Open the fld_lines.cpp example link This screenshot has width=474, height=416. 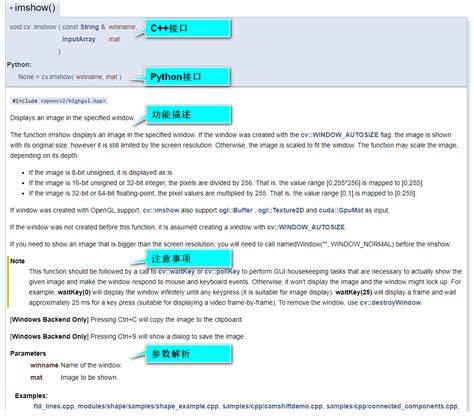point(54,406)
